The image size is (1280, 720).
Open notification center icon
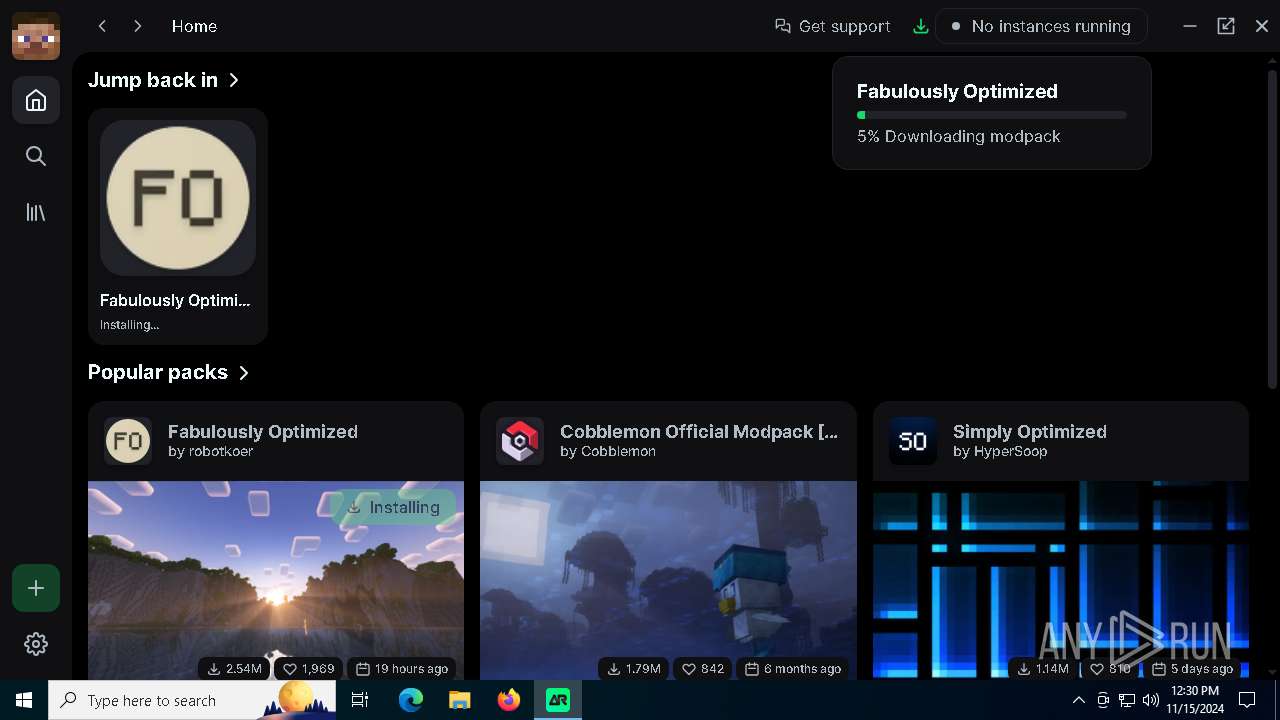click(1247, 700)
